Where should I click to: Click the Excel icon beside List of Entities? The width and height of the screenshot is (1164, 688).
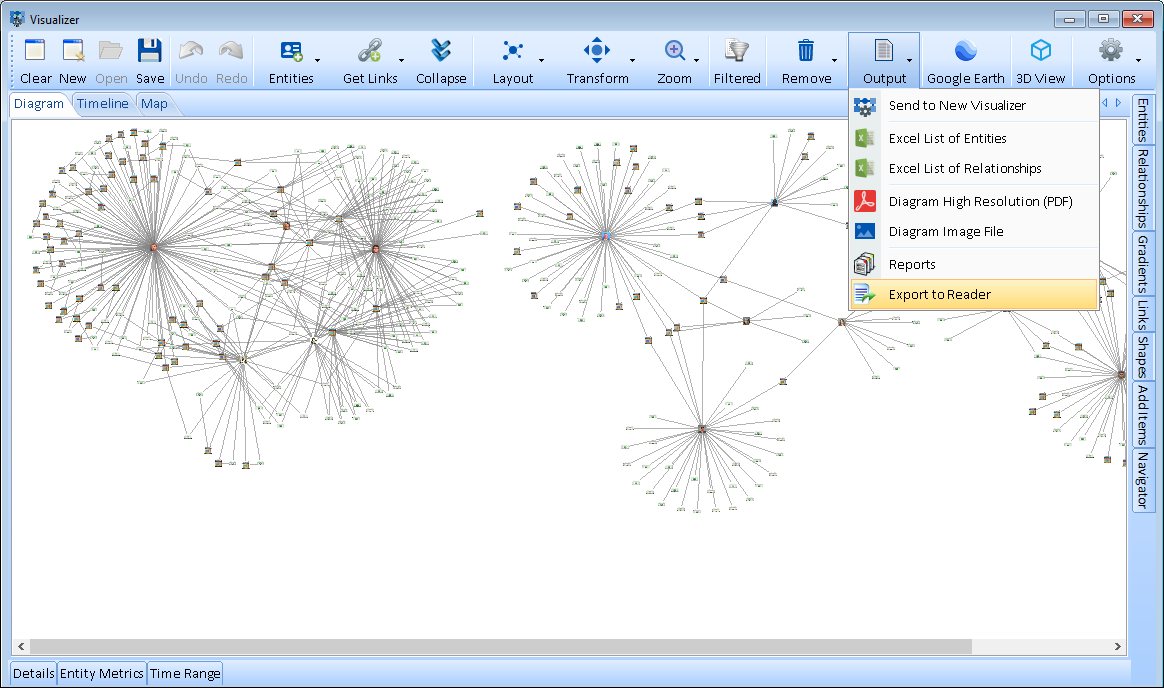point(864,138)
